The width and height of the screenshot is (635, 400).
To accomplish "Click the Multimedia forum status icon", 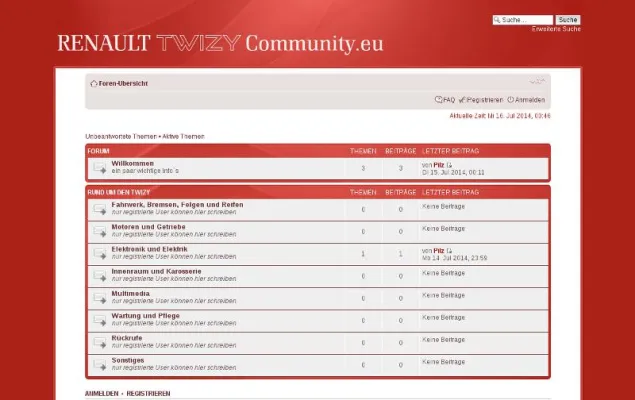I will coord(99,298).
